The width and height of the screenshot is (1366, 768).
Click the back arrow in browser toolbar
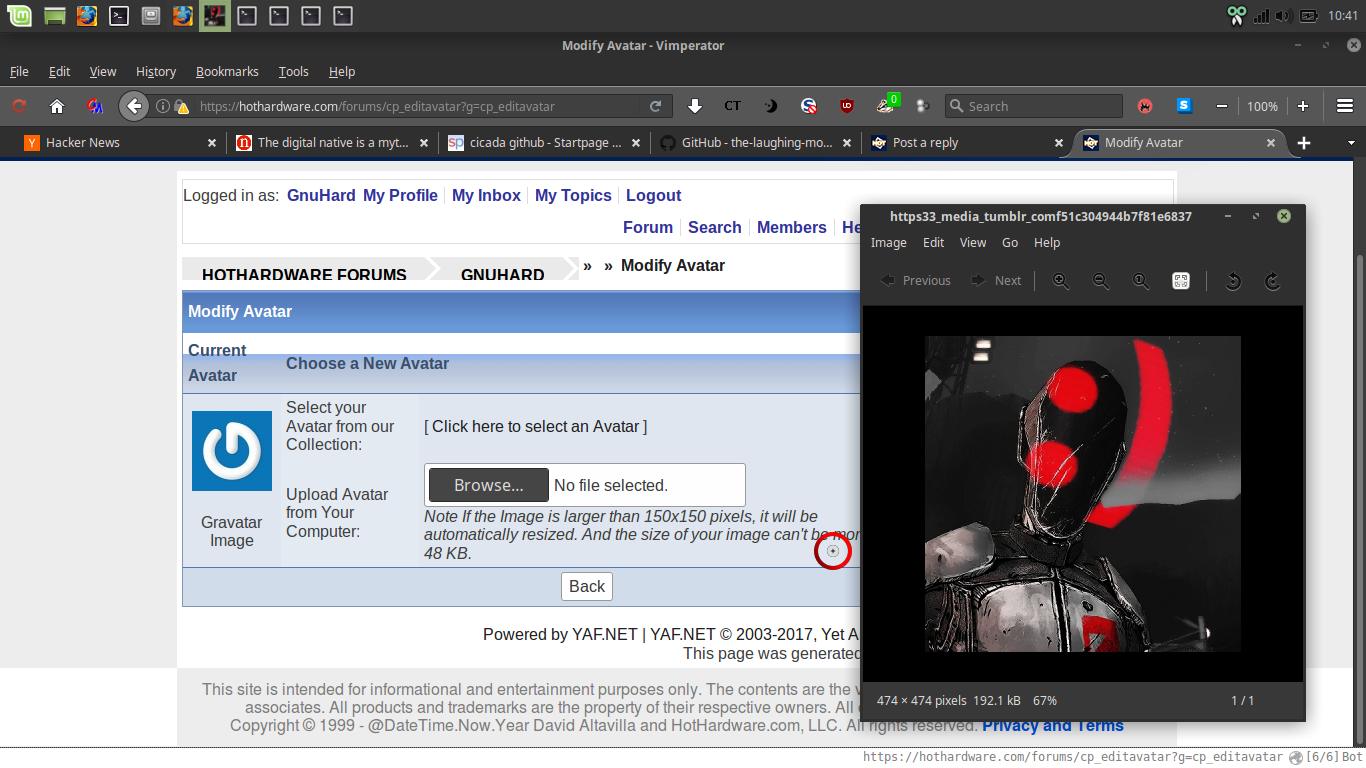133,106
